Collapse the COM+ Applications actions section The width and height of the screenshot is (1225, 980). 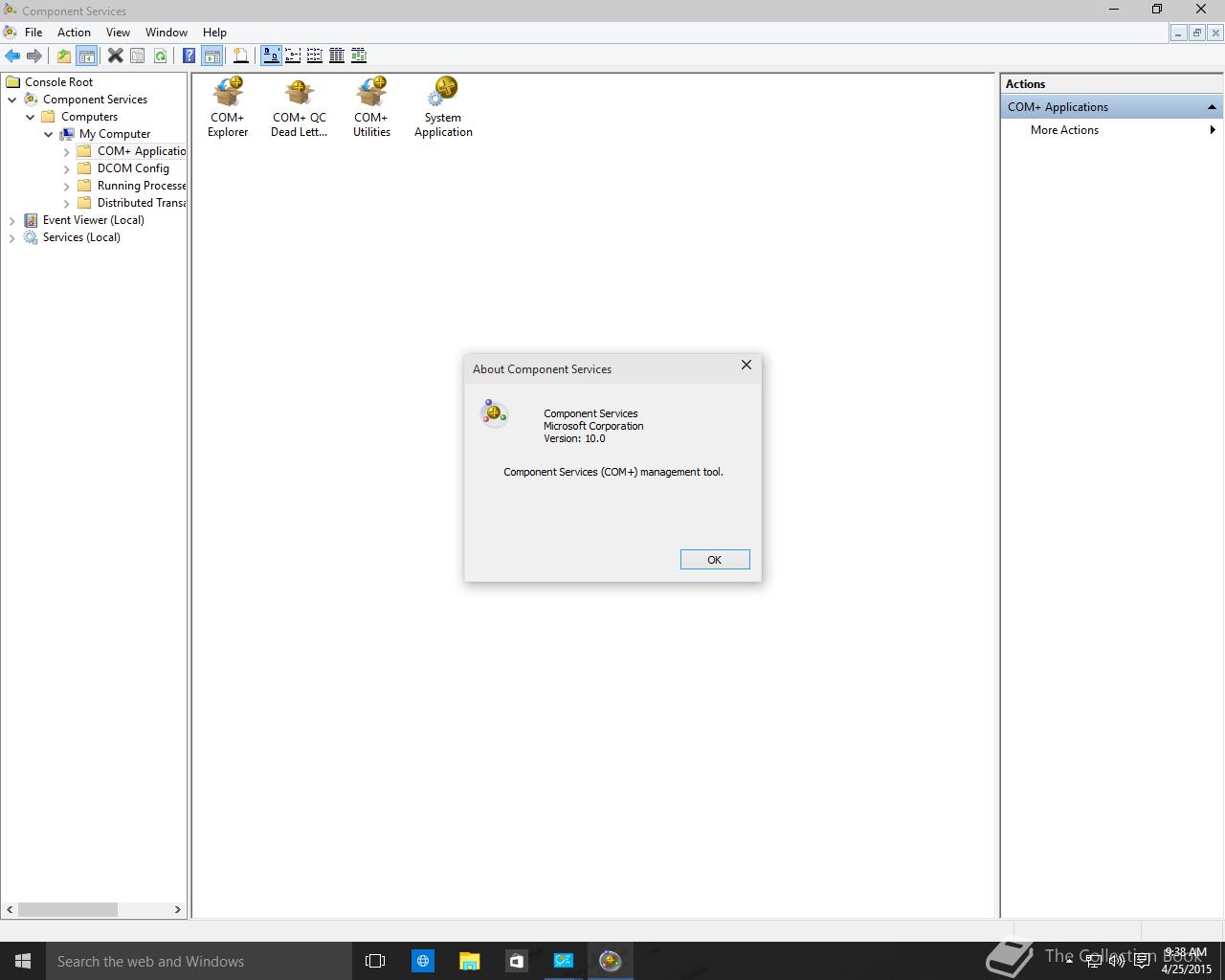pos(1212,107)
